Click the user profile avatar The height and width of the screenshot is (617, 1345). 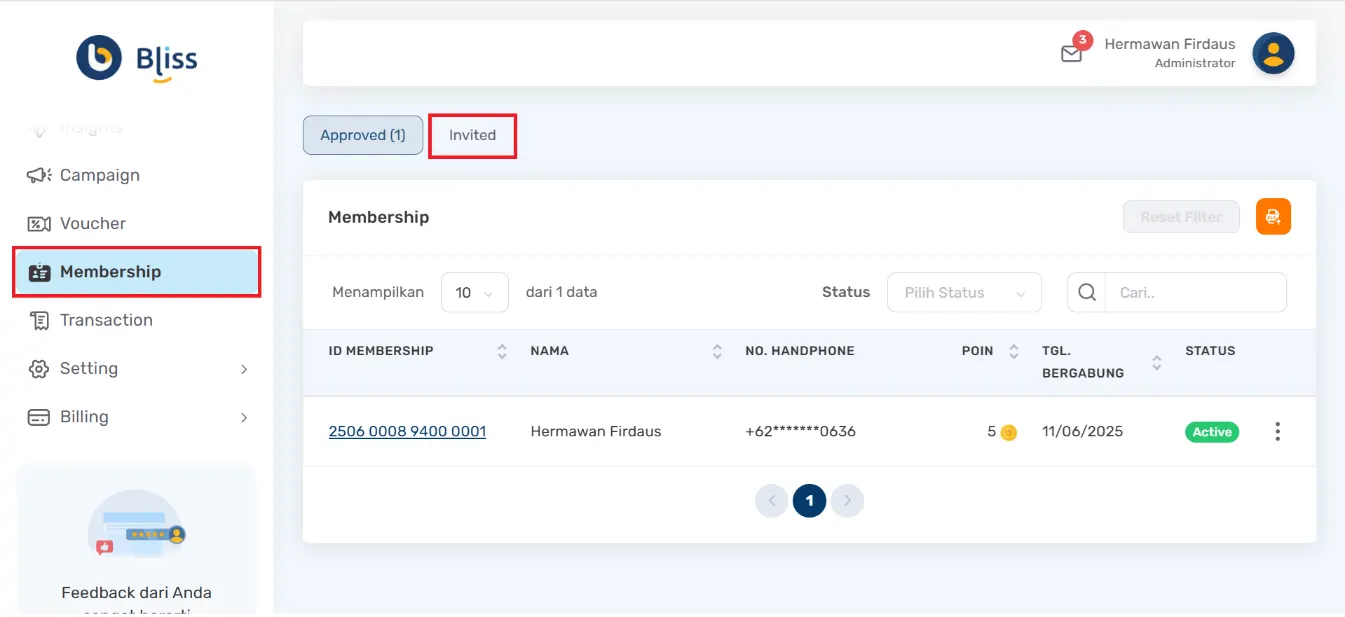tap(1273, 53)
